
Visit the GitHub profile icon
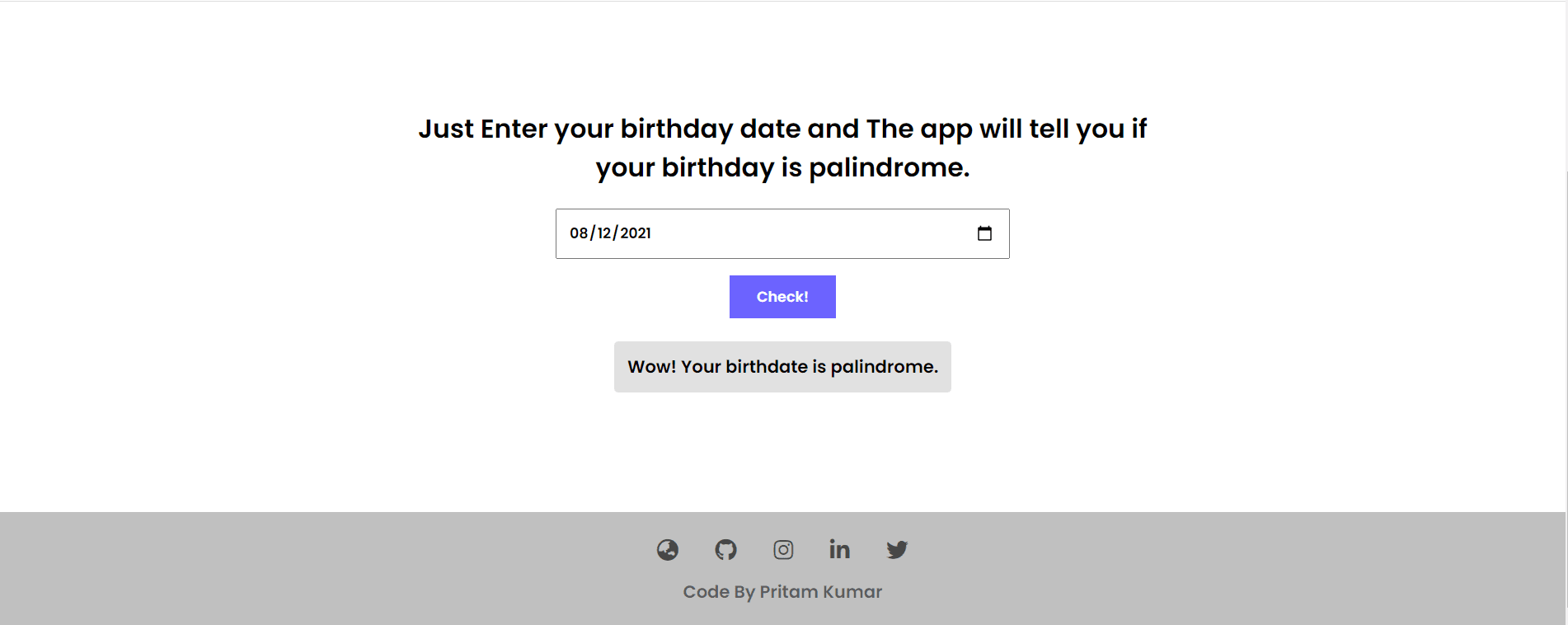[725, 550]
